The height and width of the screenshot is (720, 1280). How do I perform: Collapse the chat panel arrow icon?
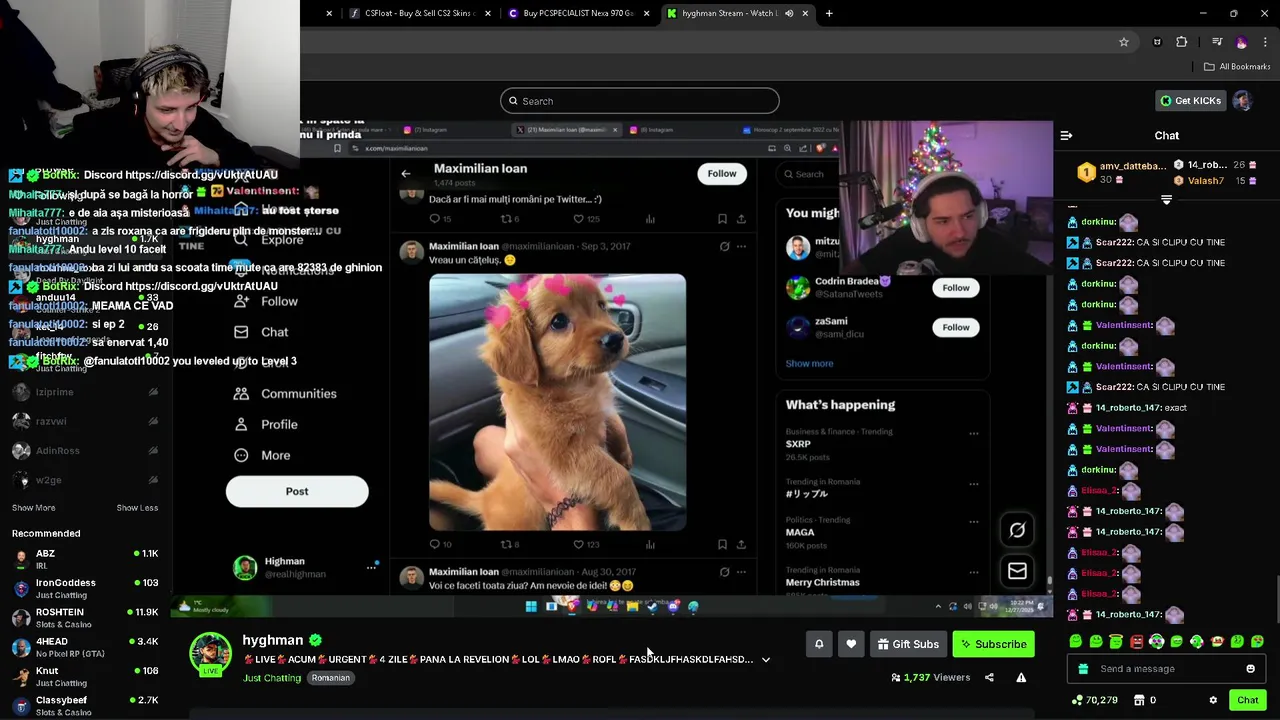1066,135
